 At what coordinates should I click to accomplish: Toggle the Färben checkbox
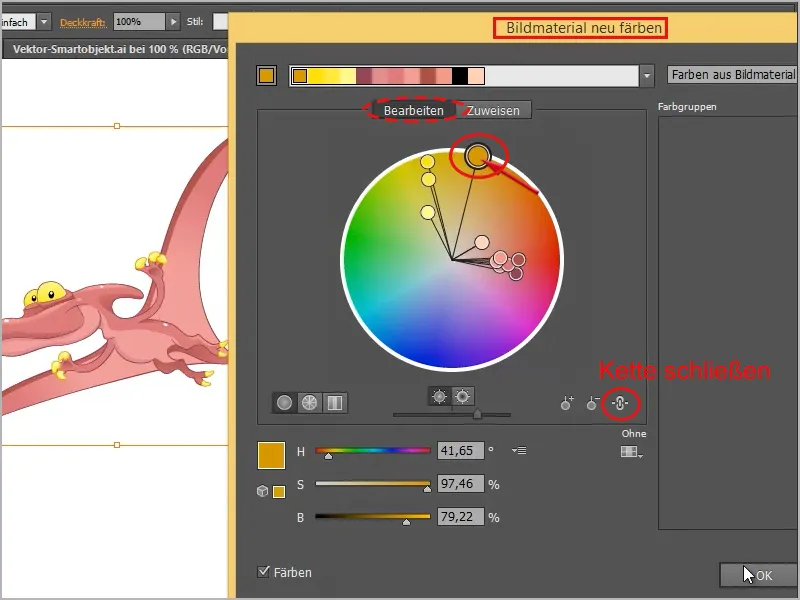(263, 571)
